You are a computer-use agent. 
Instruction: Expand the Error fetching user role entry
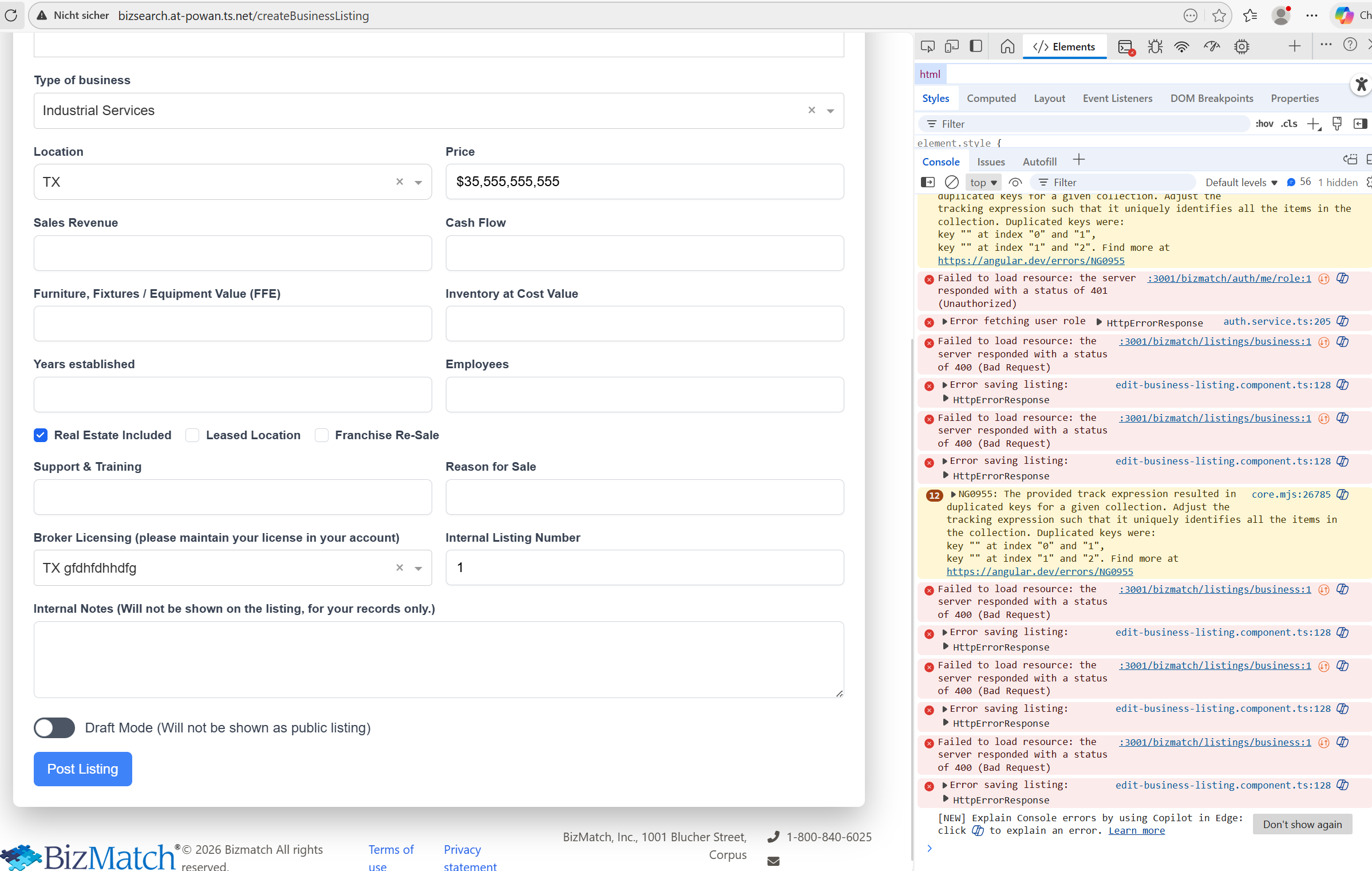[944, 321]
